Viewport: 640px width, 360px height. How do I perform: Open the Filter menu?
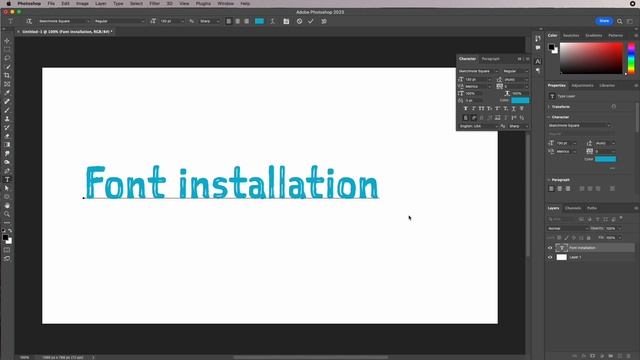click(154, 4)
